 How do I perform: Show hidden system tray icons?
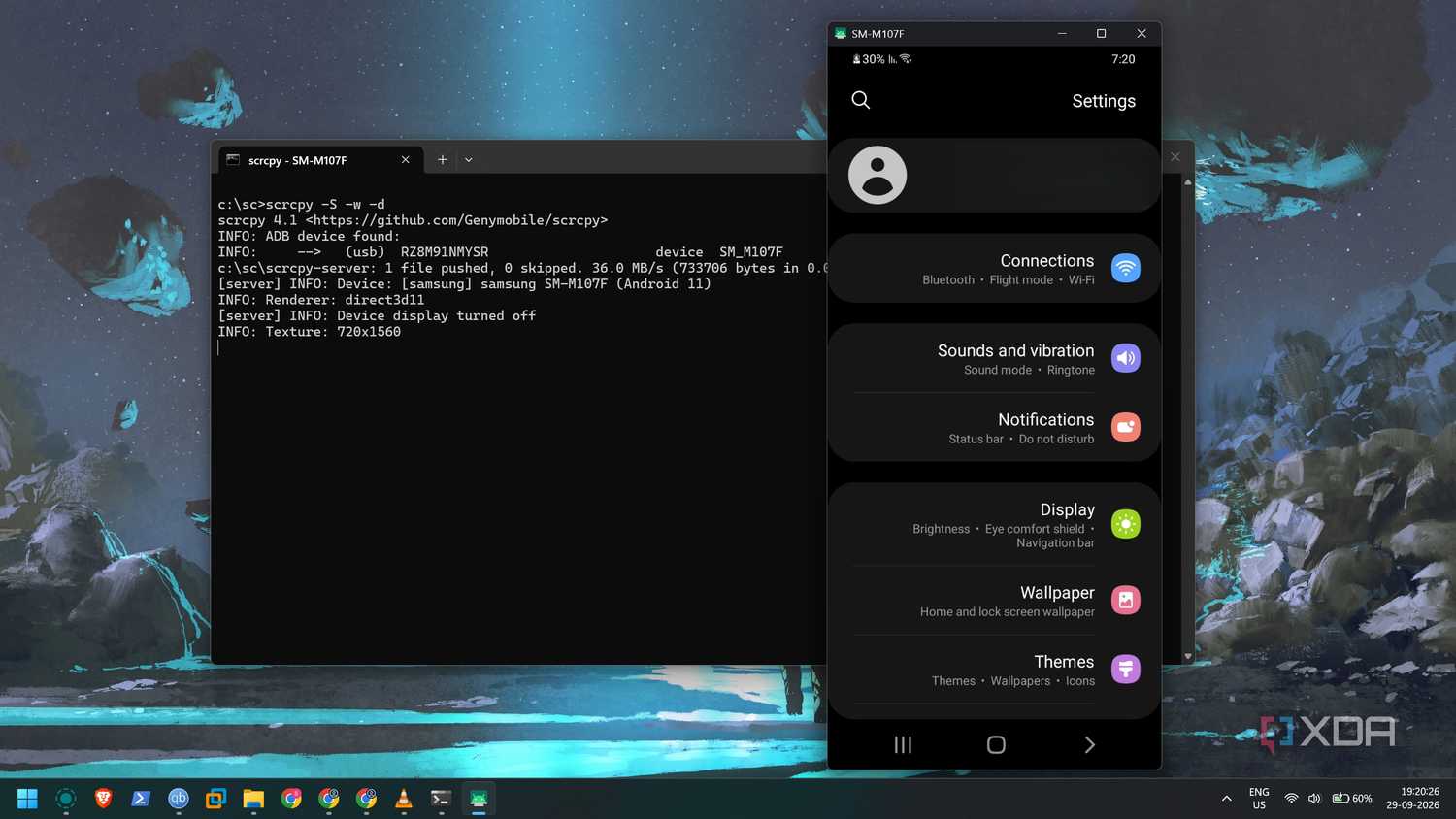coord(1227,799)
